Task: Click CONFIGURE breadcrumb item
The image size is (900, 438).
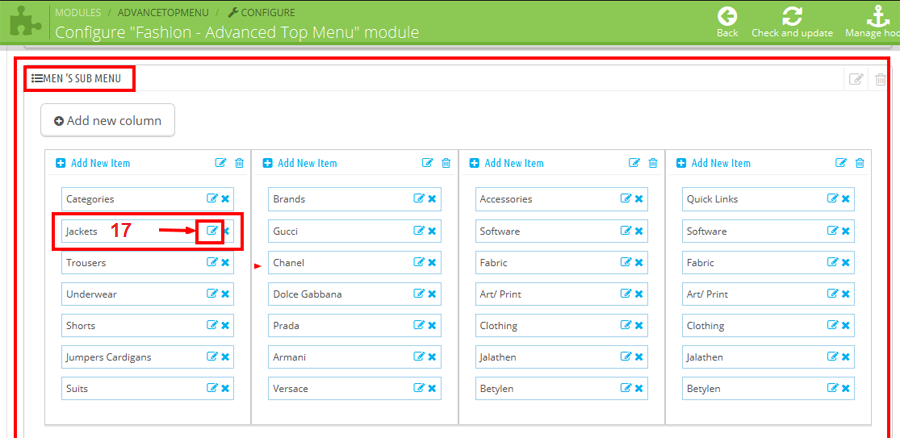Action: point(262,12)
